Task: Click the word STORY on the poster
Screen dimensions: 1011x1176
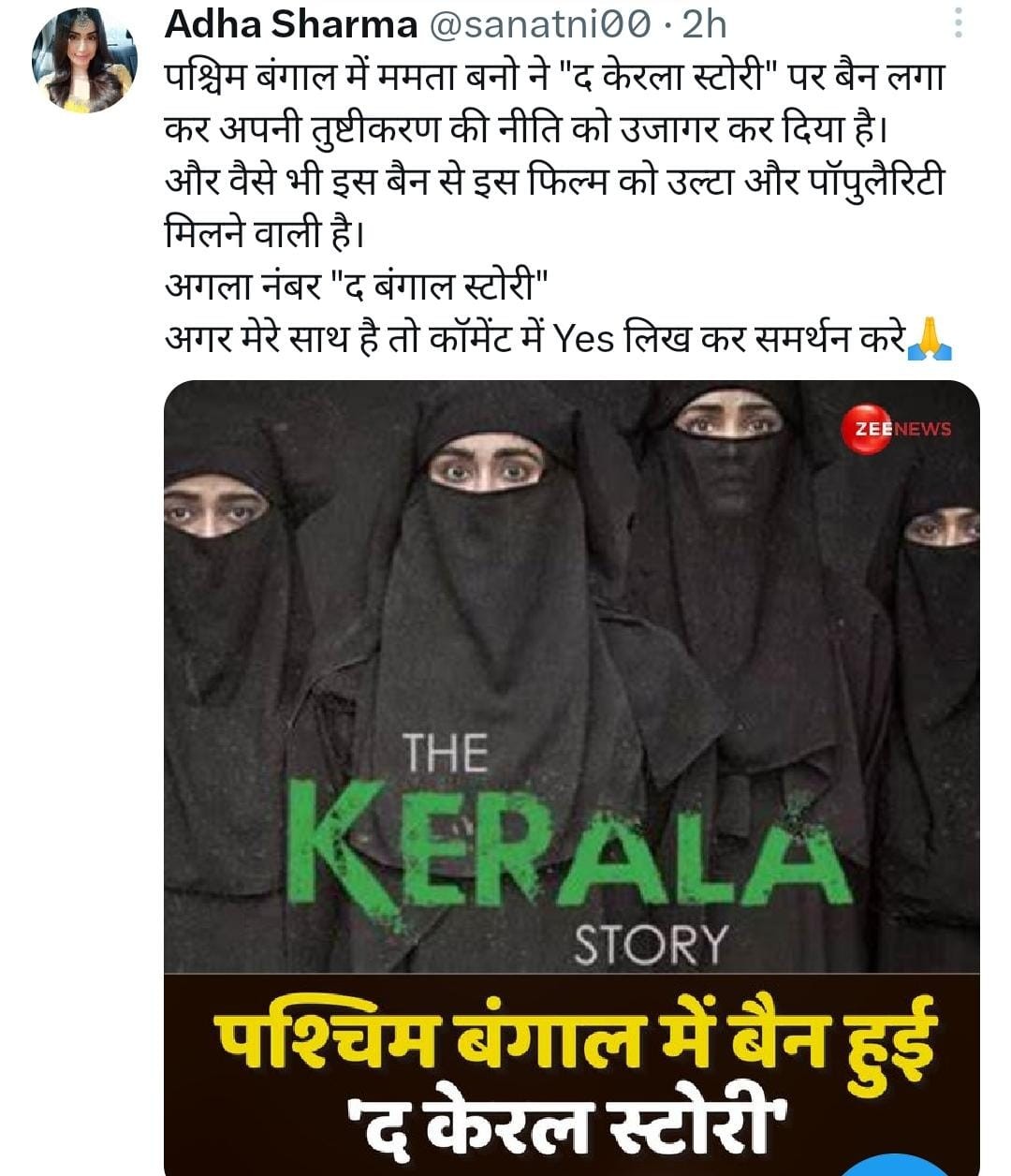Action: pos(650,945)
